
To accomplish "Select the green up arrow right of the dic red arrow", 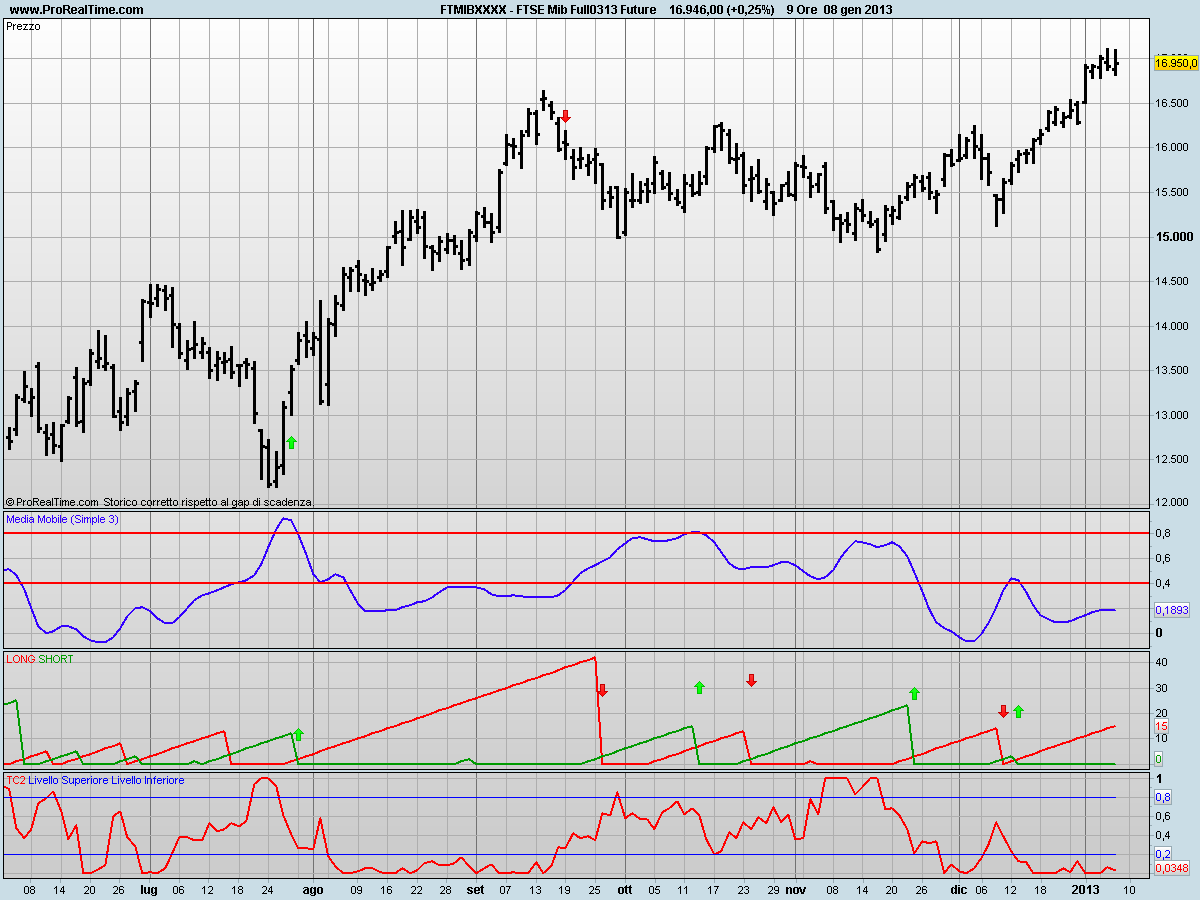I will click(1018, 711).
